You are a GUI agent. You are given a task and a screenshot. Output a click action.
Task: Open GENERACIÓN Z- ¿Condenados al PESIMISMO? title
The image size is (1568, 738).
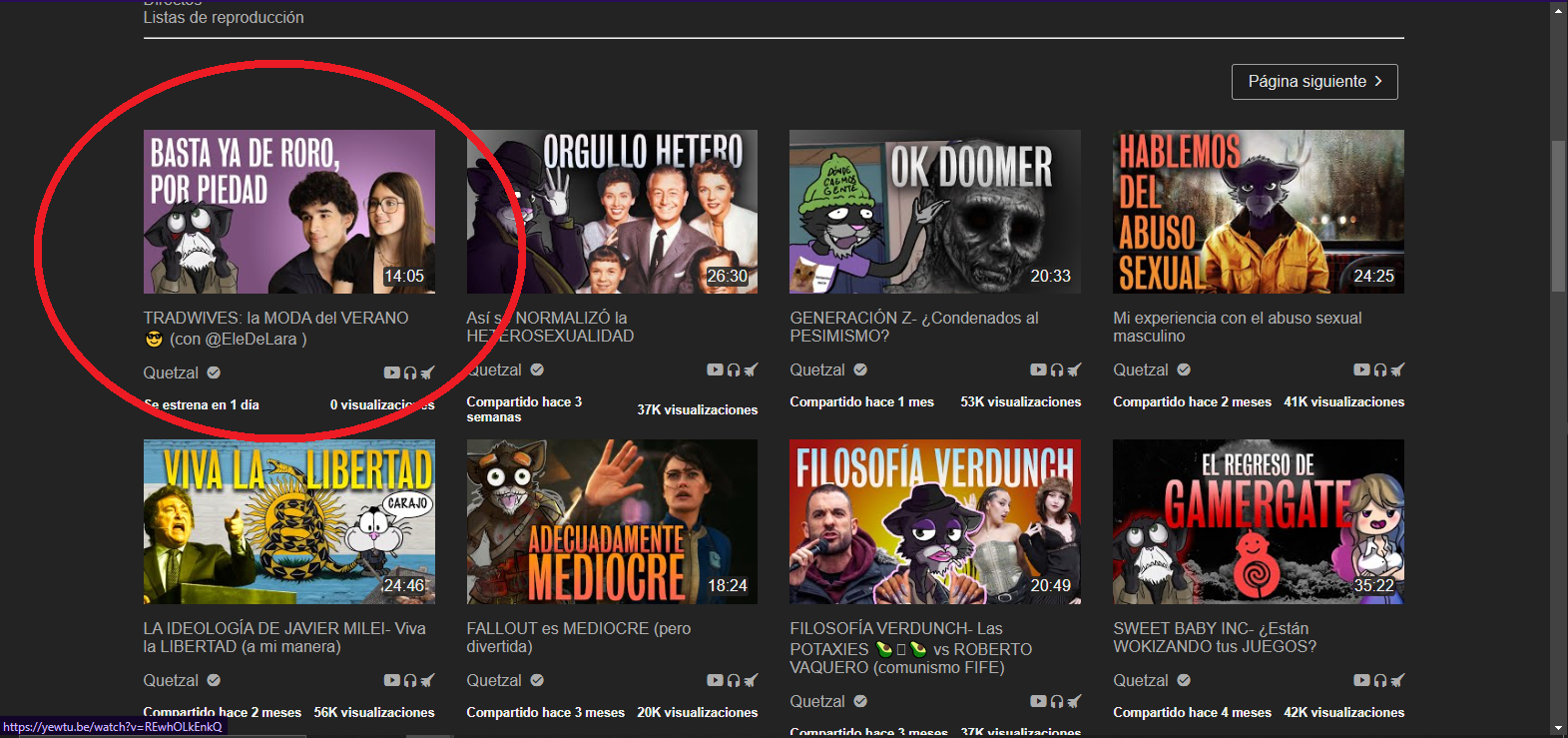click(914, 327)
